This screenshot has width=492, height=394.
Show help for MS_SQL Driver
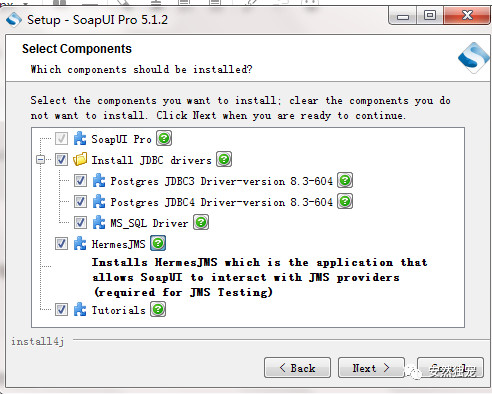pos(201,222)
